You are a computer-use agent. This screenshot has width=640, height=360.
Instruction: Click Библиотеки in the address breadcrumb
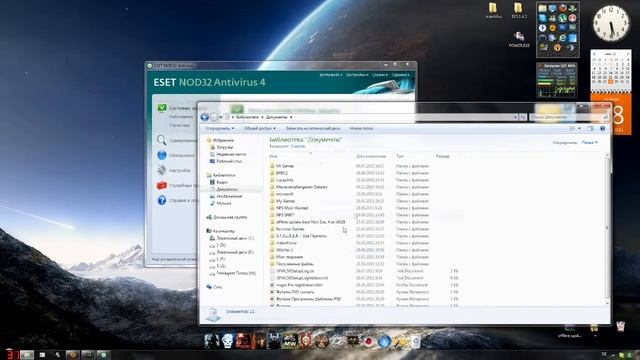247,117
